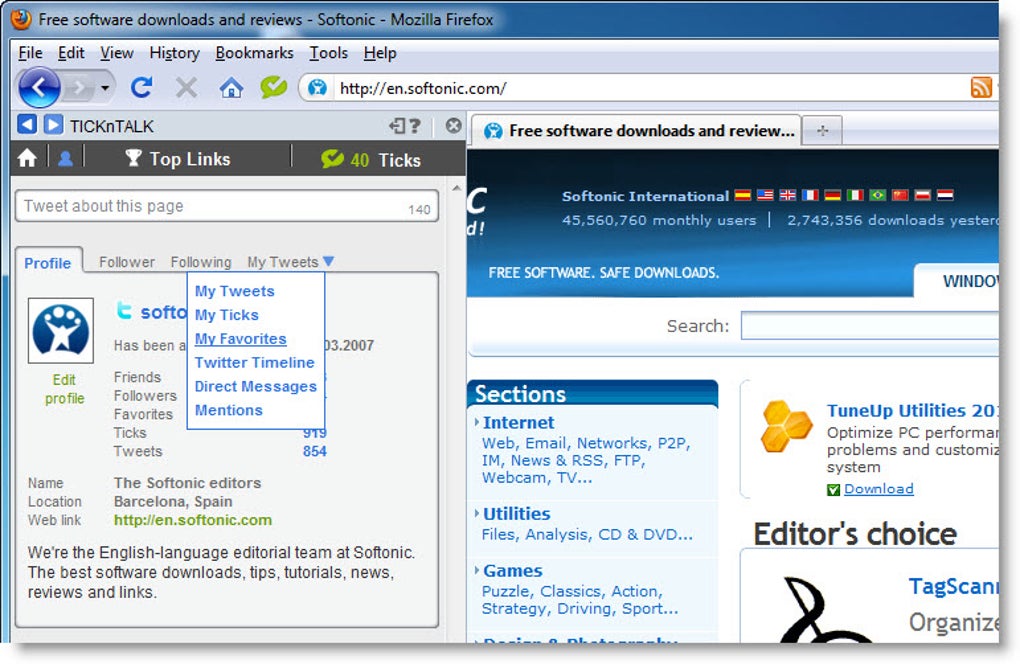Click the United States flag icon
Screen dimensions: 1020x664
(x=765, y=195)
